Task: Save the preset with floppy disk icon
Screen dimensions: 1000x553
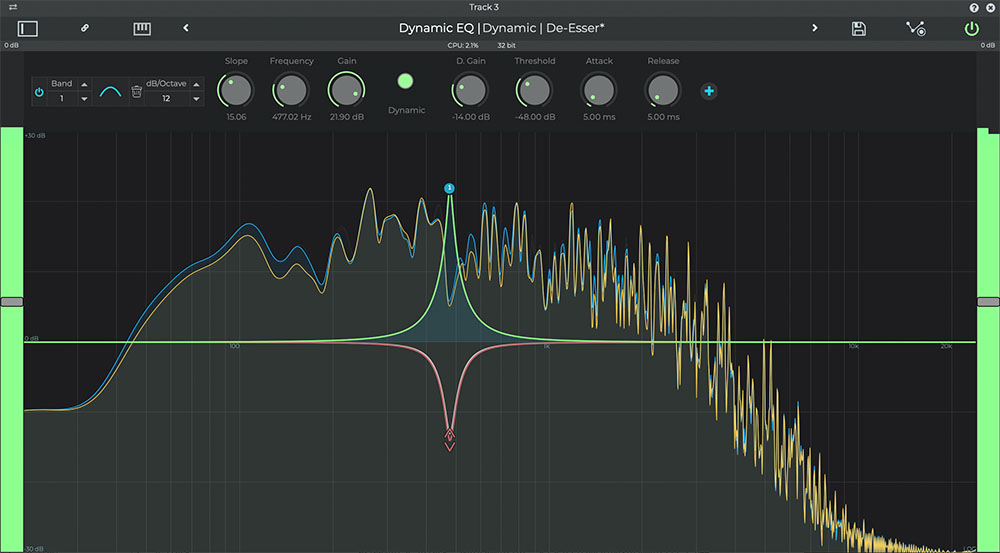Action: coord(858,29)
